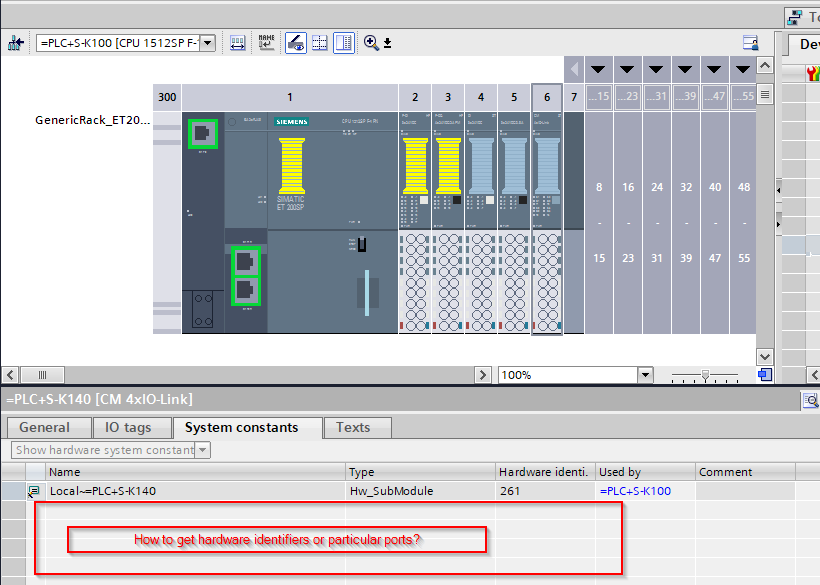Image resolution: width=820 pixels, height=585 pixels.
Task: Toggle the device overview pane button
Action: coord(344,43)
